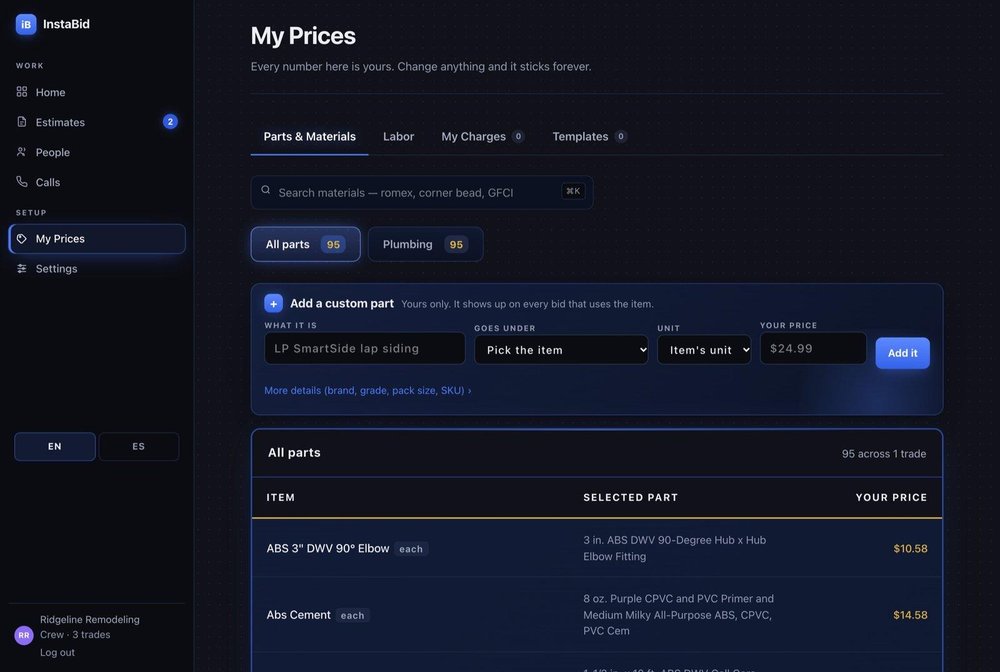Open Estimates in the sidebar
Image resolution: width=1000 pixels, height=672 pixels.
tap(97, 122)
